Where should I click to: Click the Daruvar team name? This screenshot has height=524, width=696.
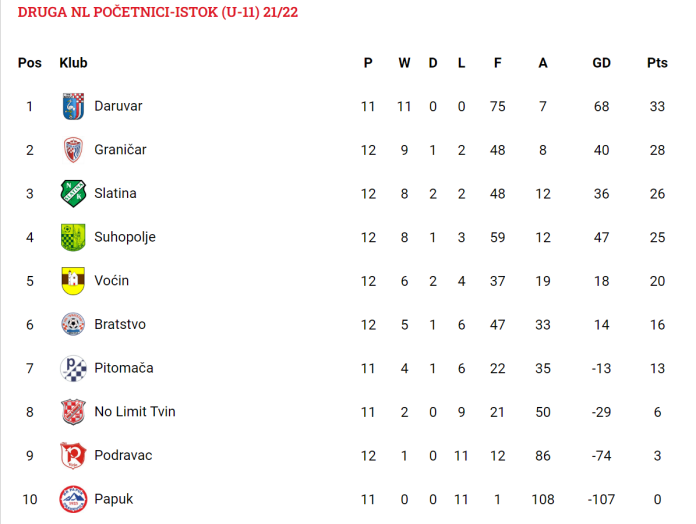click(118, 106)
